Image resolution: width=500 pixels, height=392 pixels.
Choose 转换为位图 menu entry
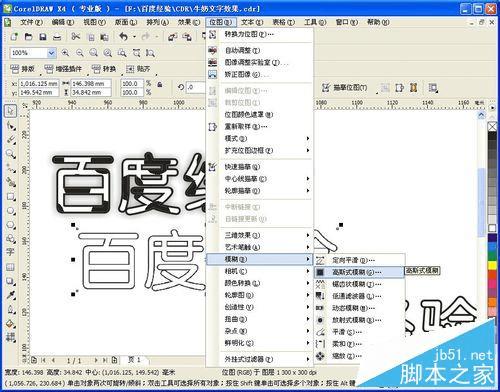coord(260,34)
